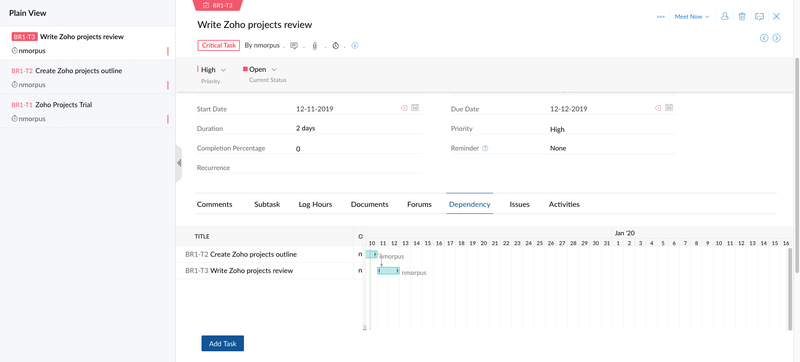Click the Jan '20 month label
The height and width of the screenshot is (362, 800).
coord(624,233)
